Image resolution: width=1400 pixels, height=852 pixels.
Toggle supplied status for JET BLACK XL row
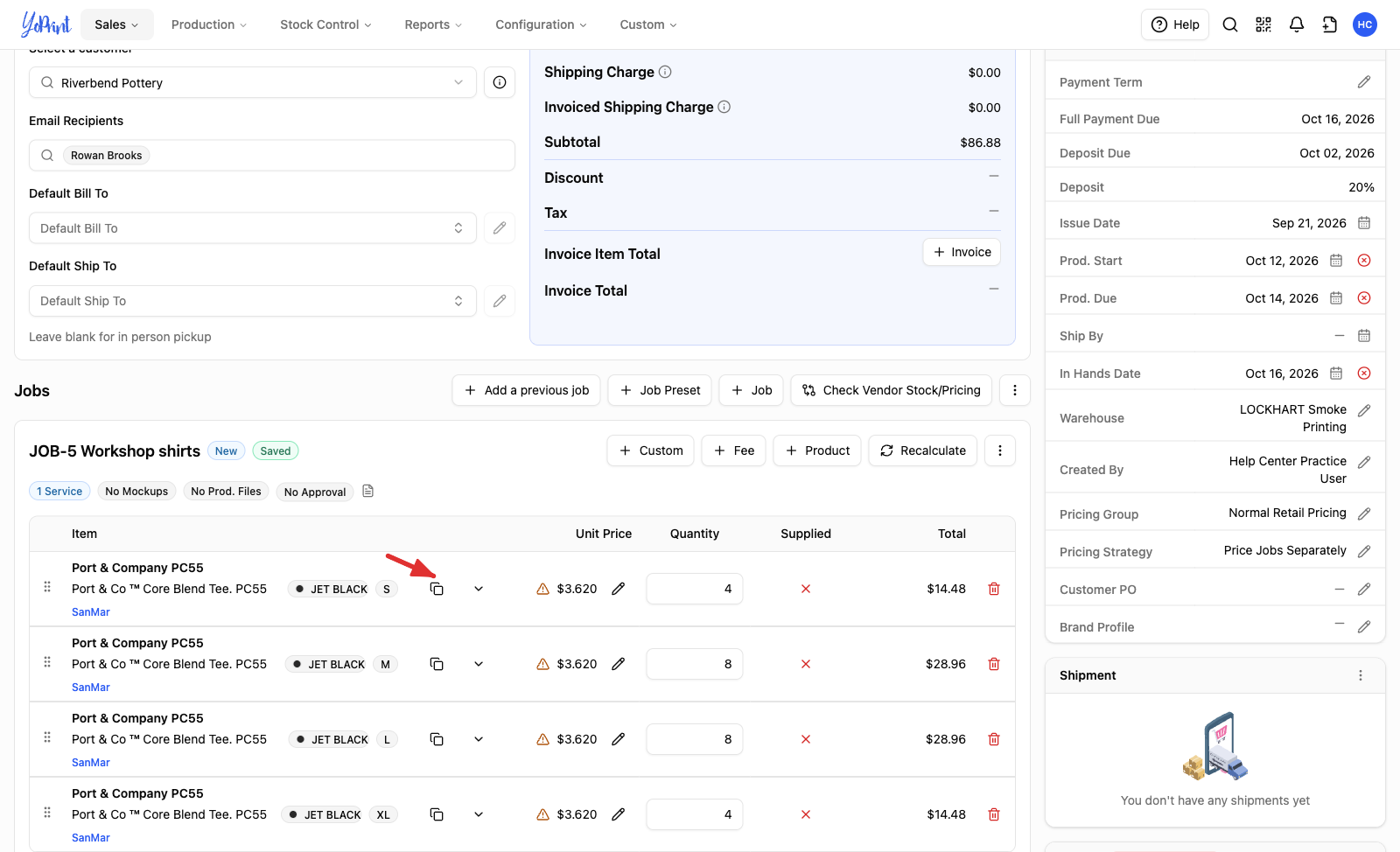pos(806,814)
